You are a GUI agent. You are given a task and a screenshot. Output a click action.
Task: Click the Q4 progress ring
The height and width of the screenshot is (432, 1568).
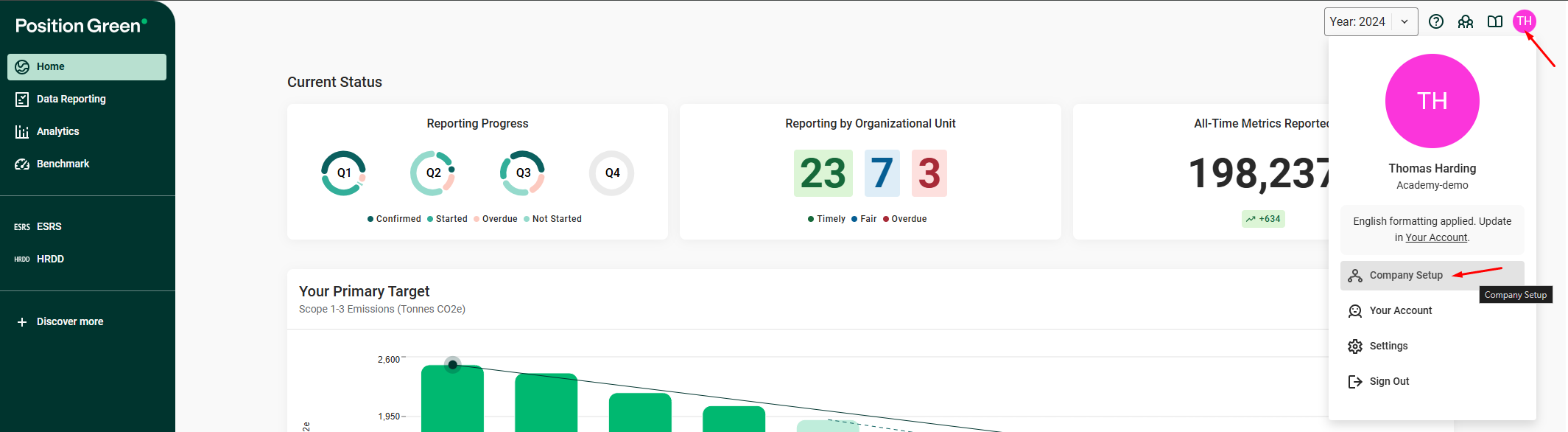point(612,173)
